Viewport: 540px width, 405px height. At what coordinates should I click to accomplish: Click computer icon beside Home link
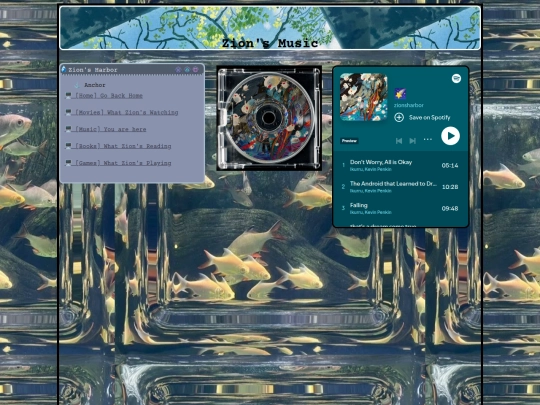click(x=69, y=95)
